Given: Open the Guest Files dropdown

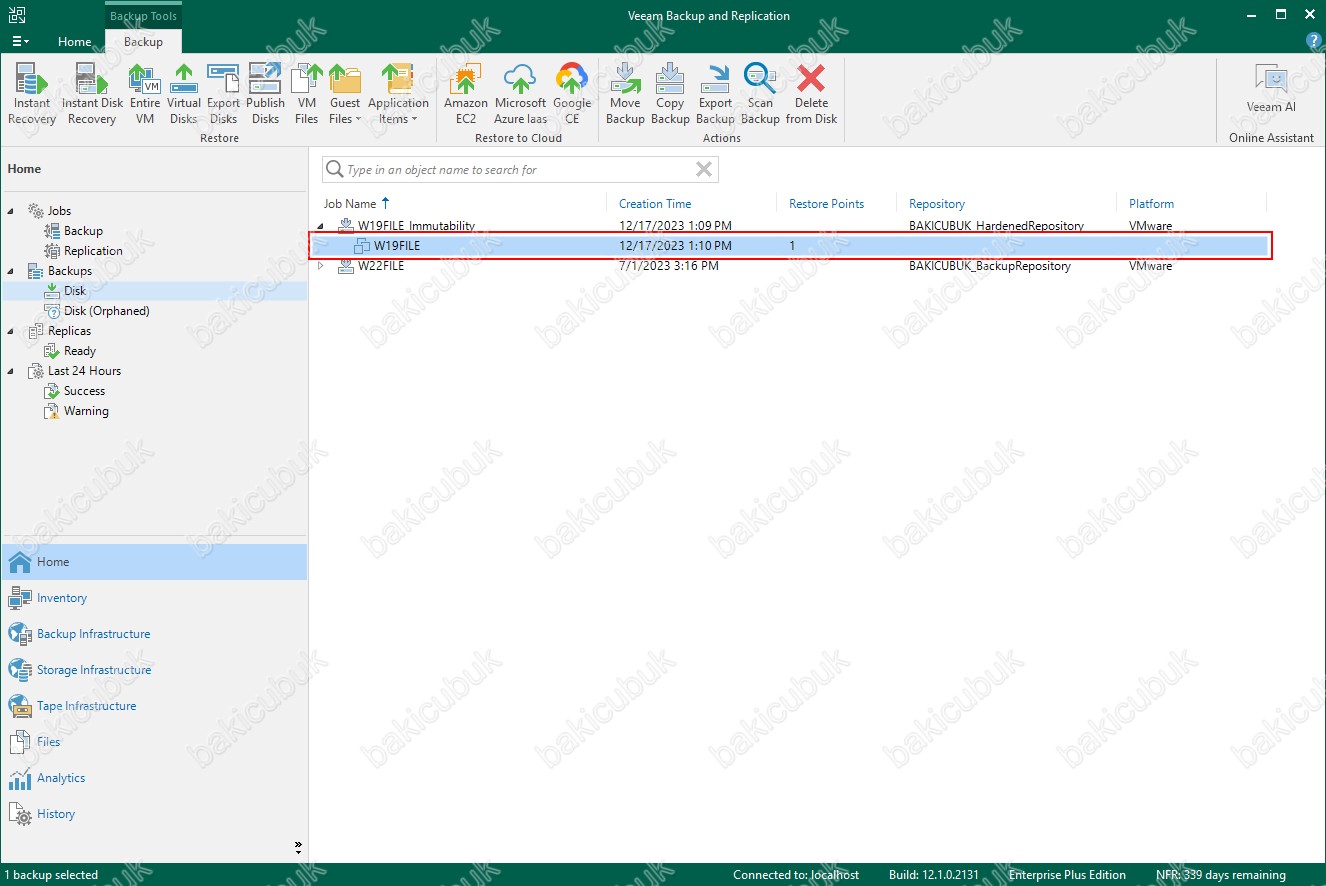Looking at the screenshot, I should [x=345, y=94].
